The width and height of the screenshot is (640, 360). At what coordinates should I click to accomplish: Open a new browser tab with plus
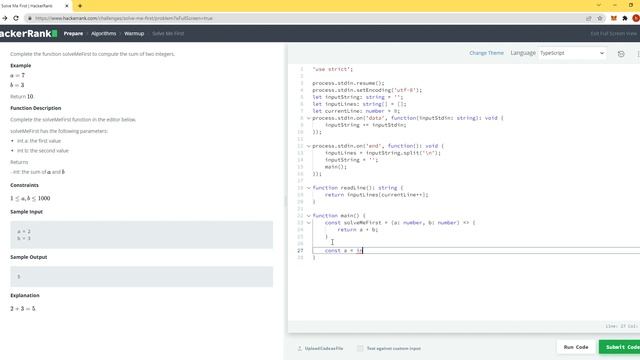click(80, 6)
